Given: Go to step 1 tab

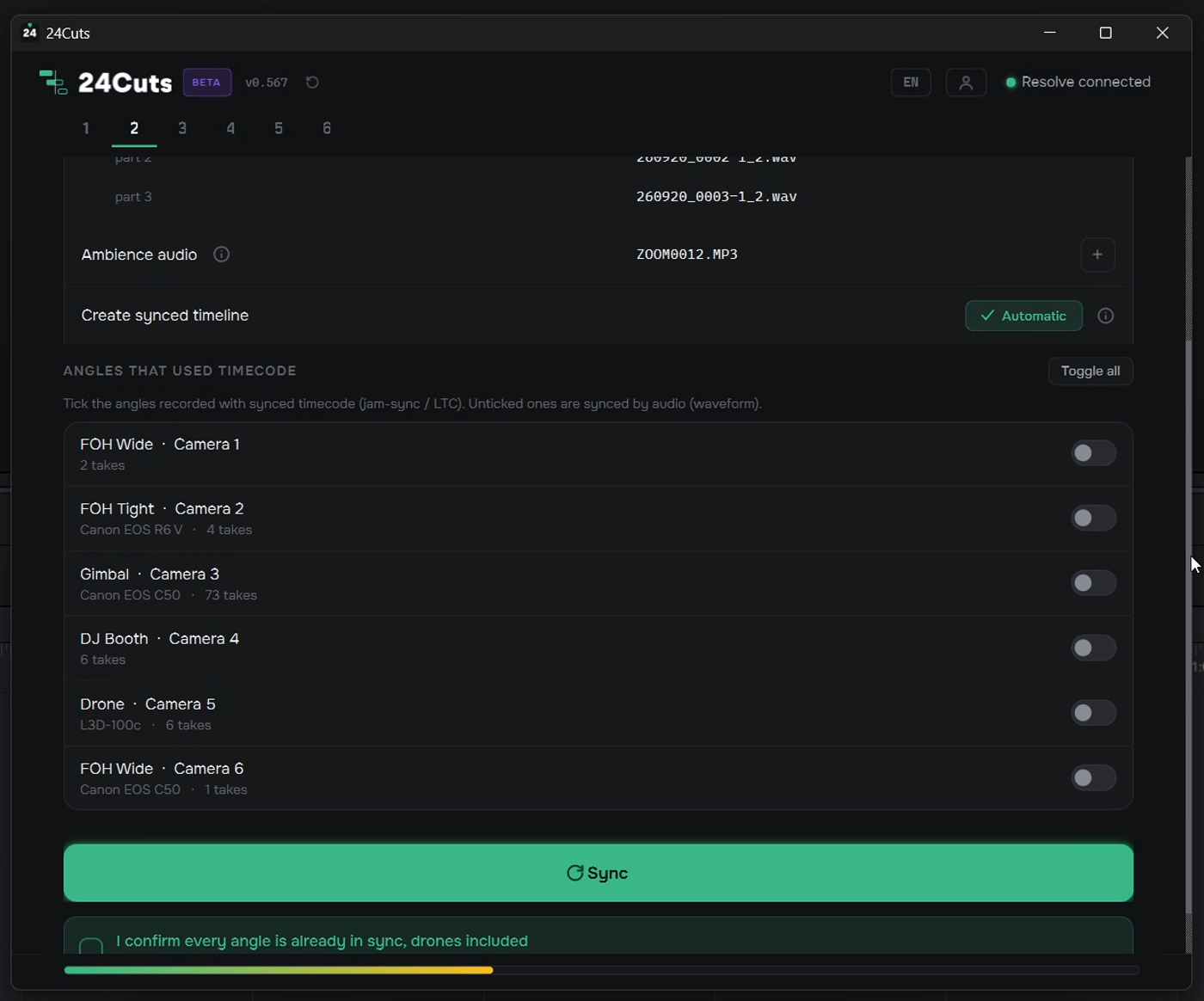Looking at the screenshot, I should 86,128.
